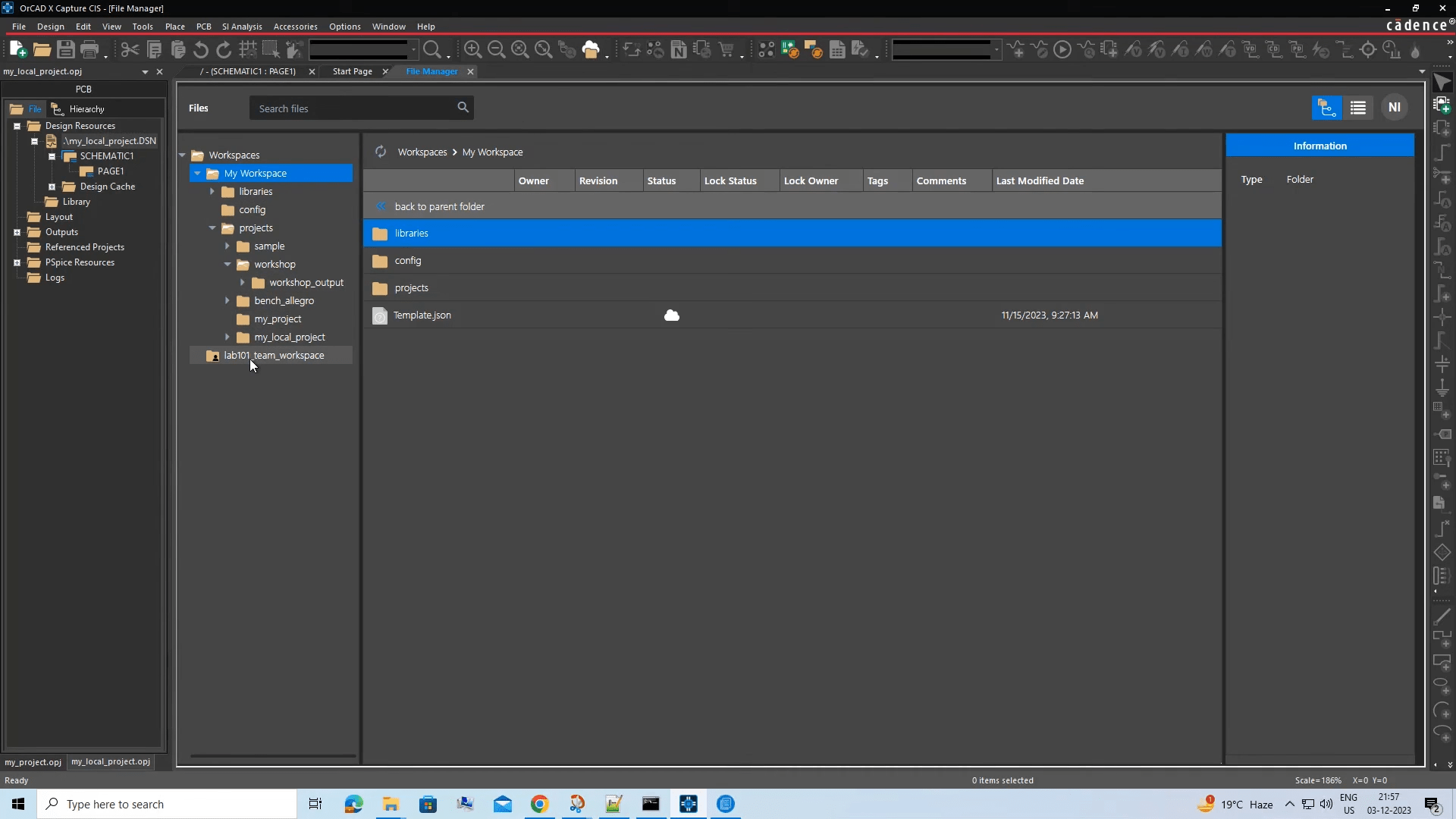This screenshot has width=1456, height=819.
Task: Expand the libraries folder node
Action: coord(212,191)
